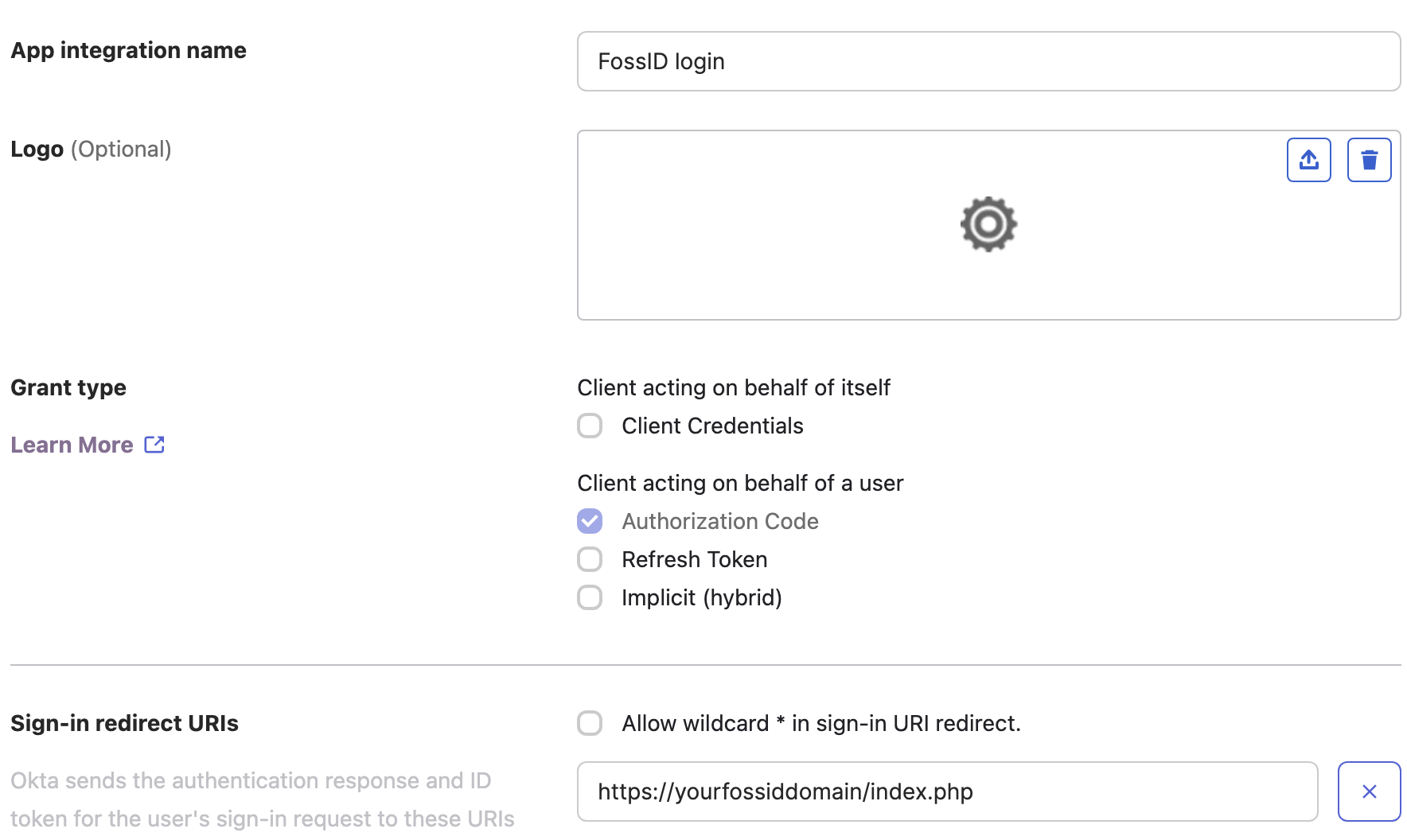The width and height of the screenshot is (1407, 840).
Task: Click the sign-in redirect URI text field
Action: (x=947, y=791)
